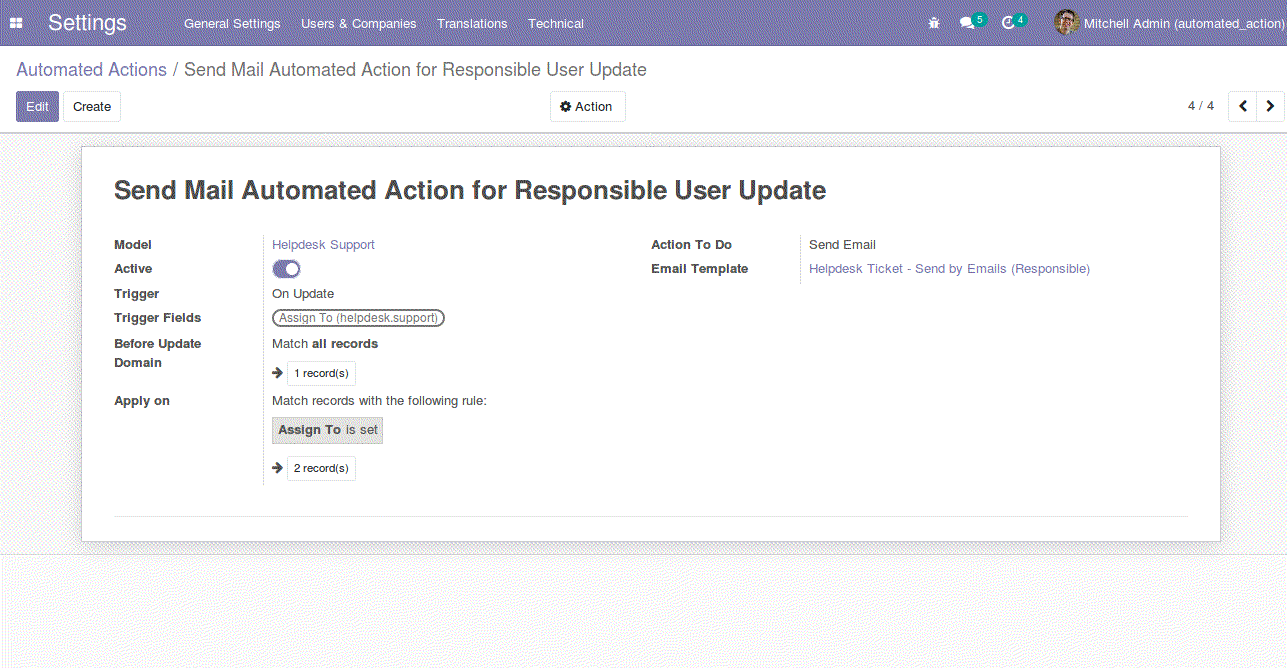Click arrow next to 1 record(s)
1287x668 pixels.
tap(278, 373)
